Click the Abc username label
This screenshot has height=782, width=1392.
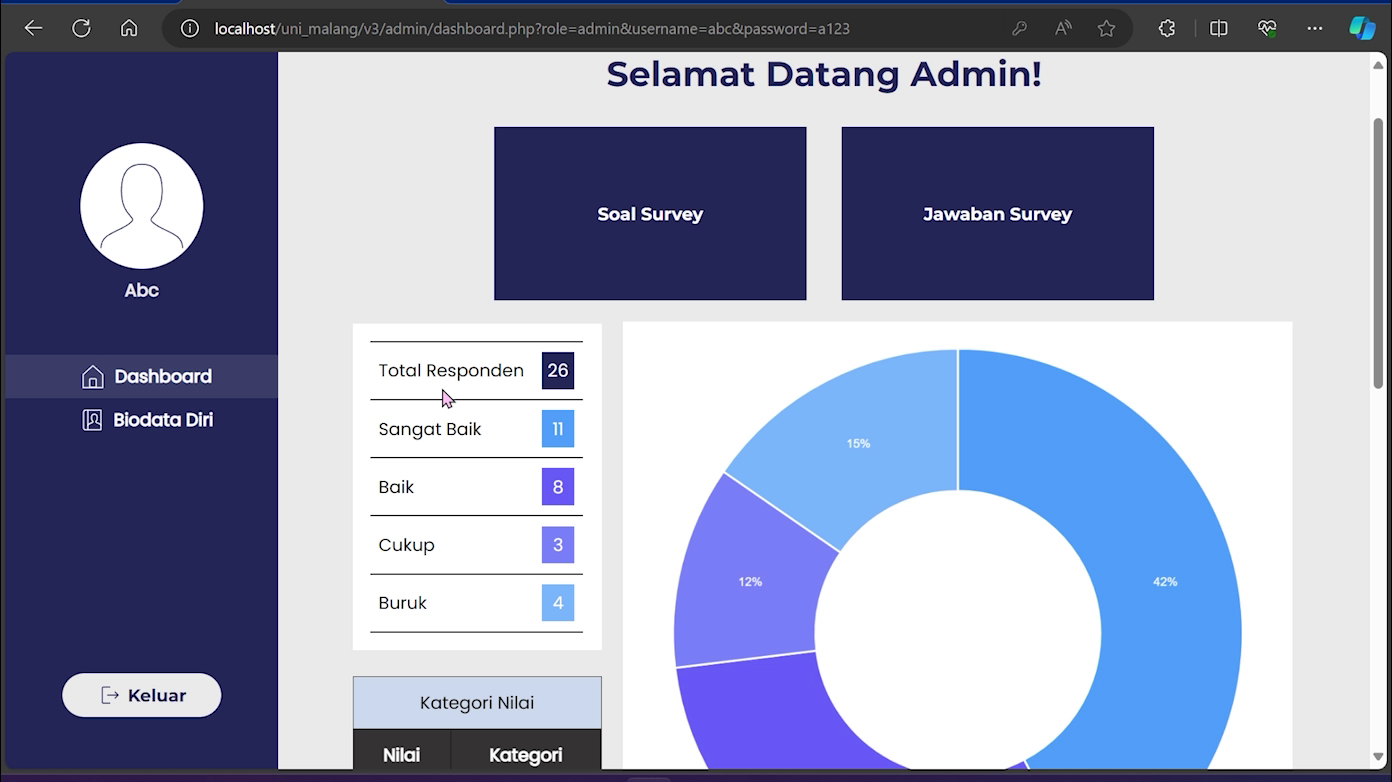(142, 290)
